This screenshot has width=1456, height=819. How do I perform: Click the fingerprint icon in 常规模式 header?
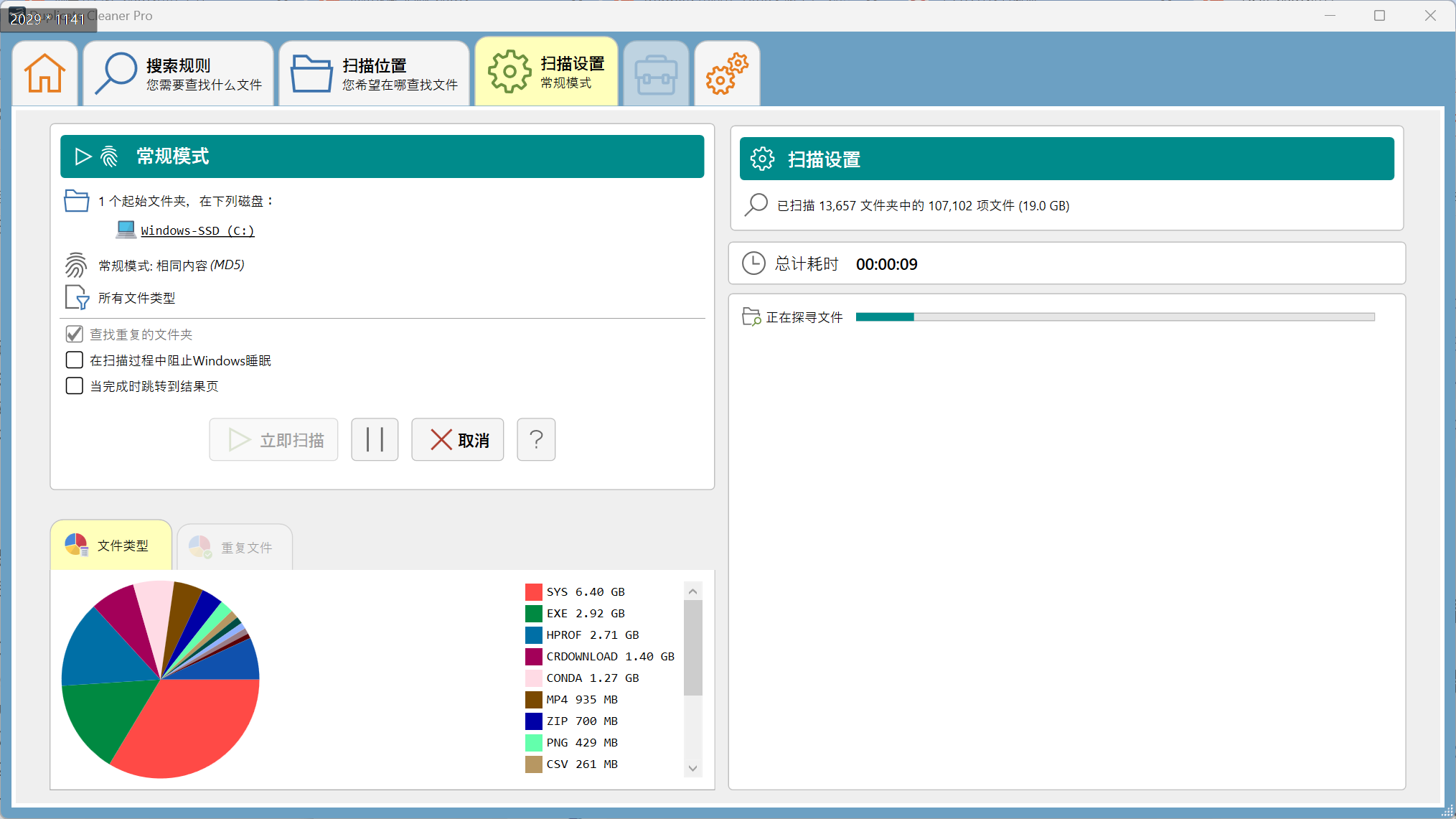coord(109,156)
